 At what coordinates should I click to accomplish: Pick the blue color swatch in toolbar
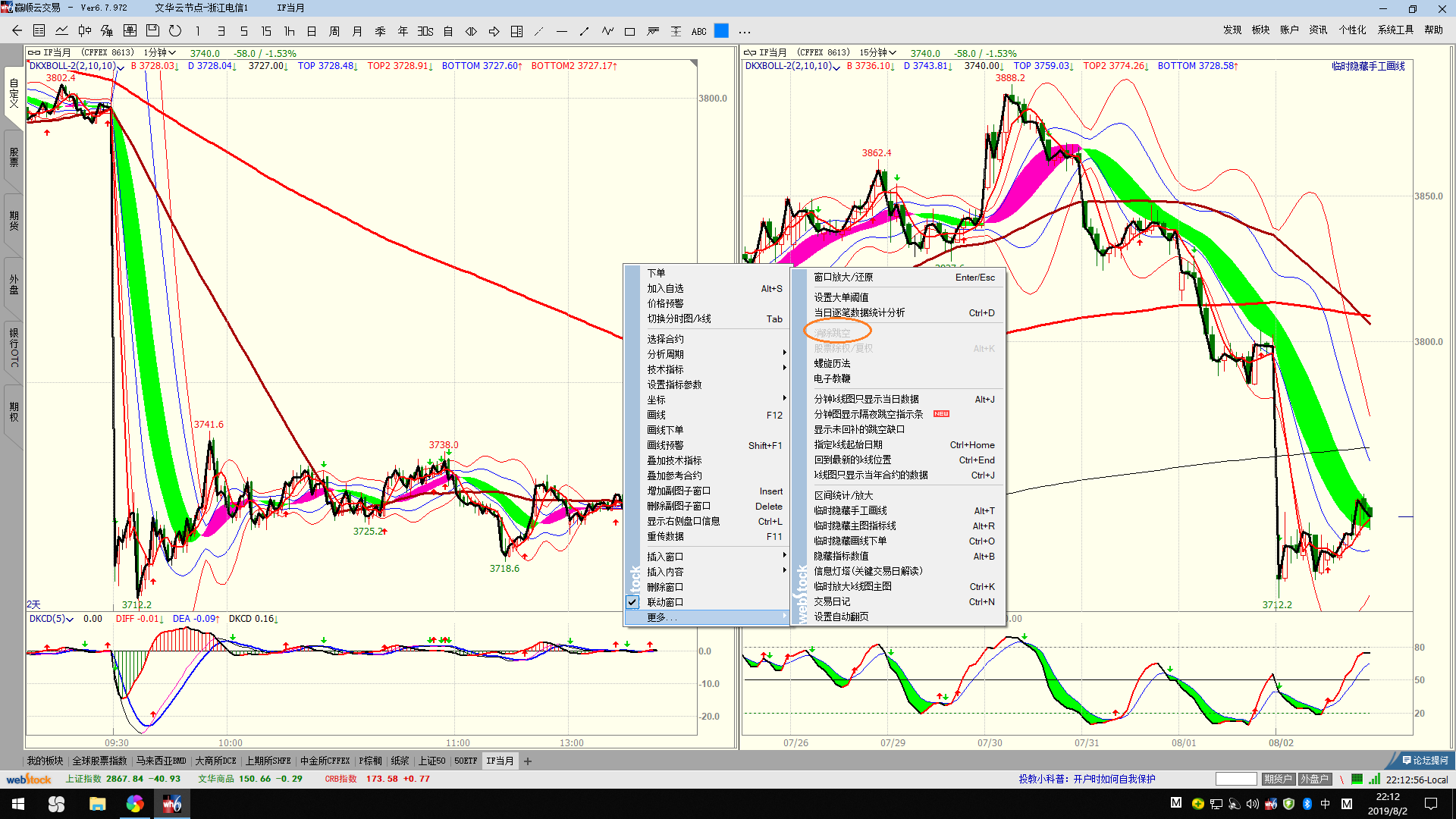pyautogui.click(x=721, y=31)
